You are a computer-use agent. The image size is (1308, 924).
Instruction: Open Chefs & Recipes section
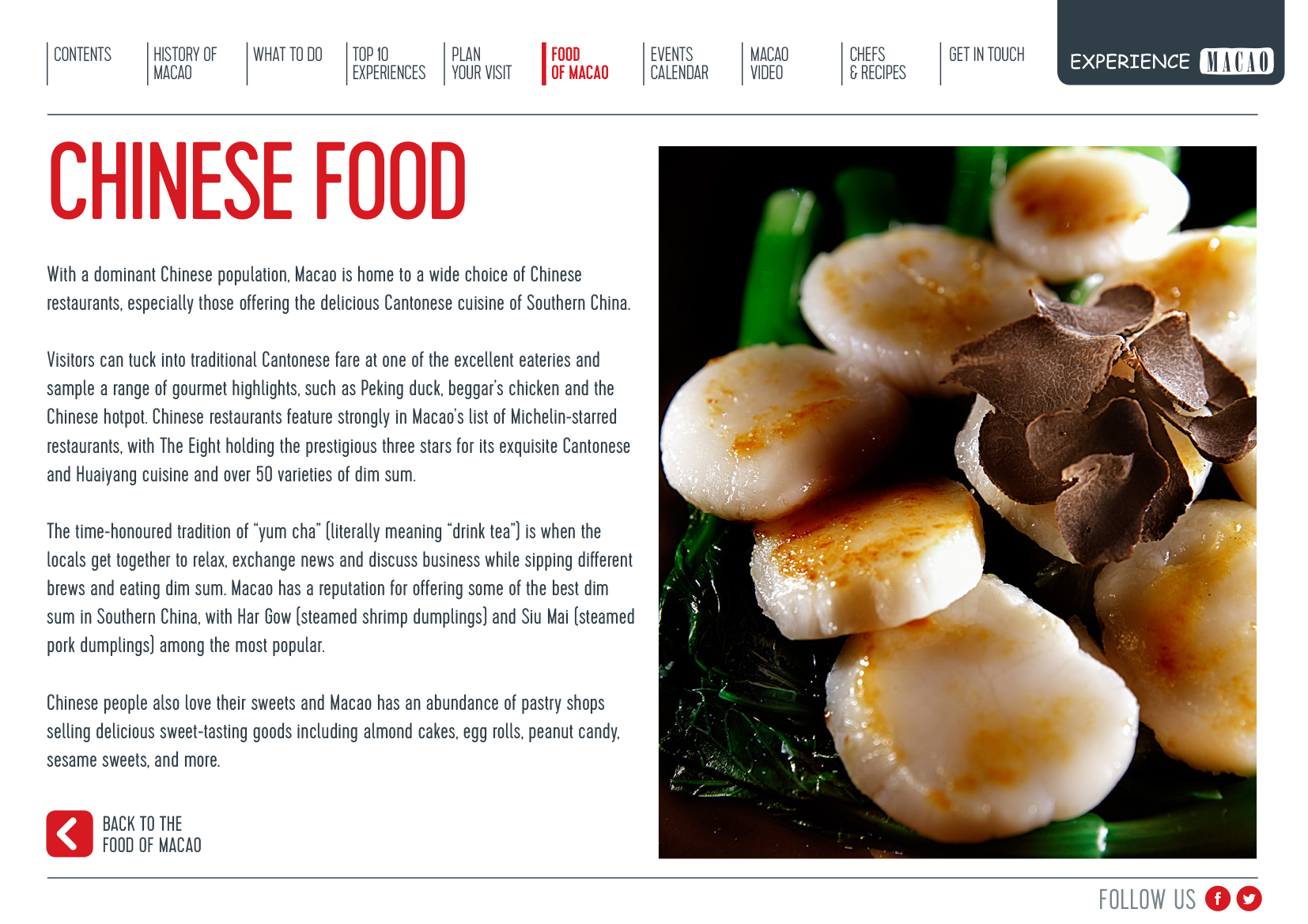878,63
